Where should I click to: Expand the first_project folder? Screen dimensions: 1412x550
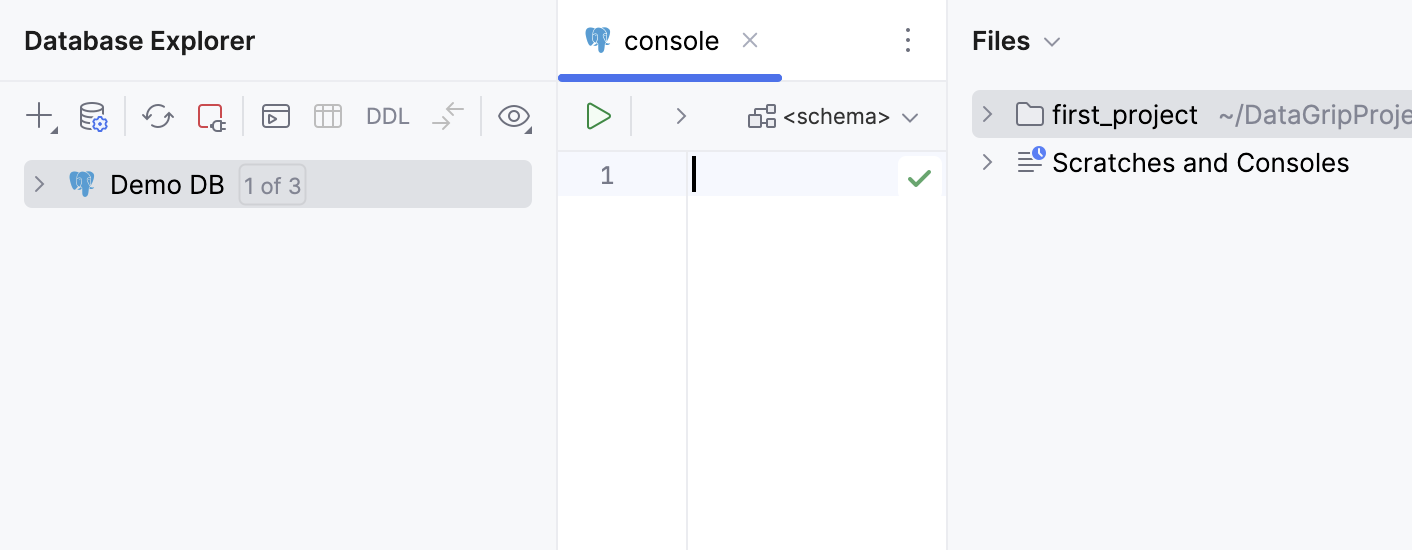987,115
